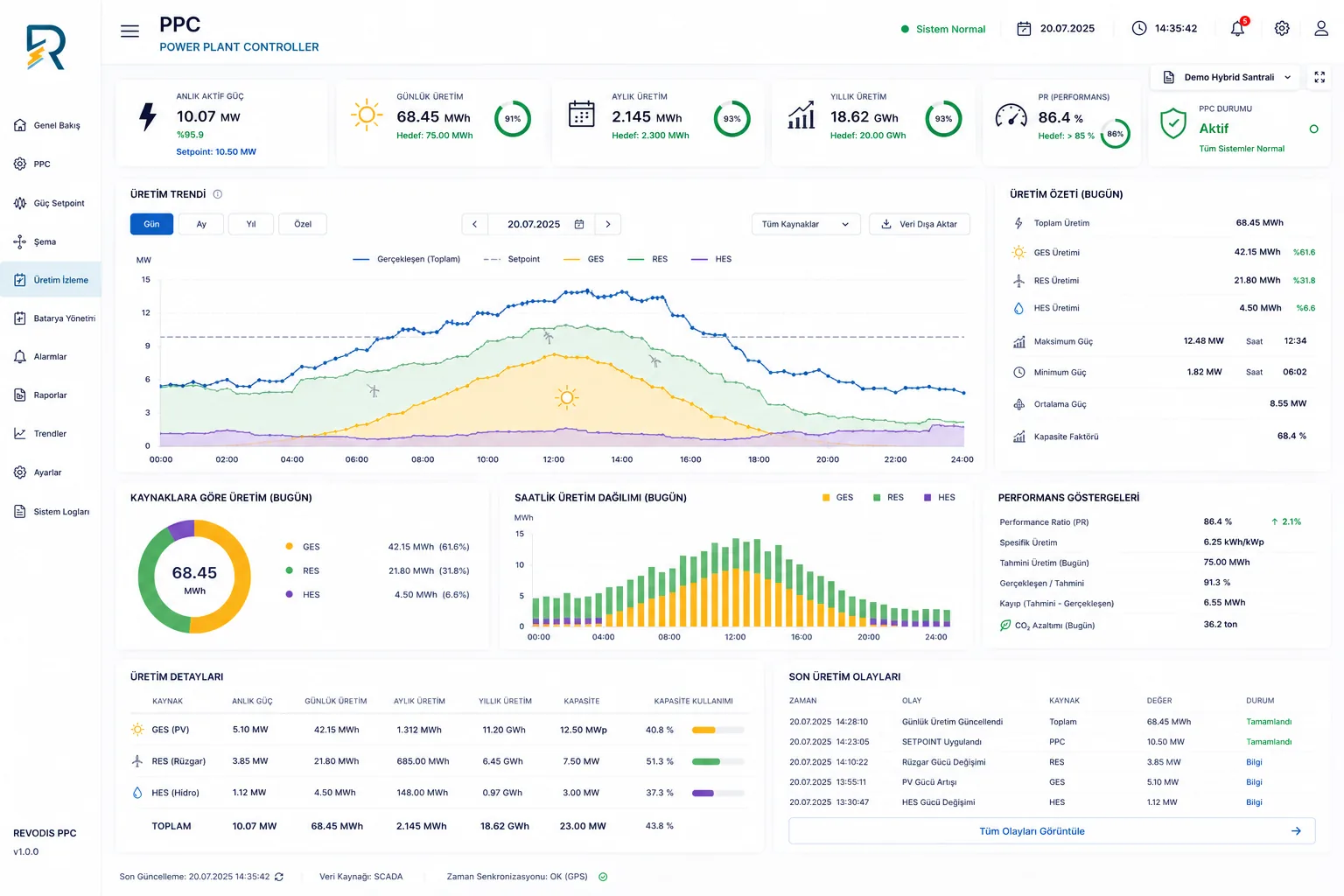Image resolution: width=1344 pixels, height=896 pixels.
Task: Click the speedometer icon on PR card
Action: pos(1011,115)
